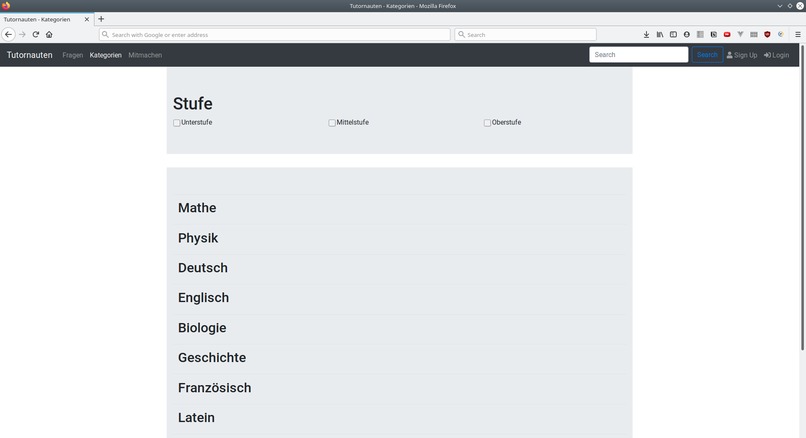Screen dimensions: 806x438
Task: Click the Firefox logo in title bar
Action: [x=6, y=6]
